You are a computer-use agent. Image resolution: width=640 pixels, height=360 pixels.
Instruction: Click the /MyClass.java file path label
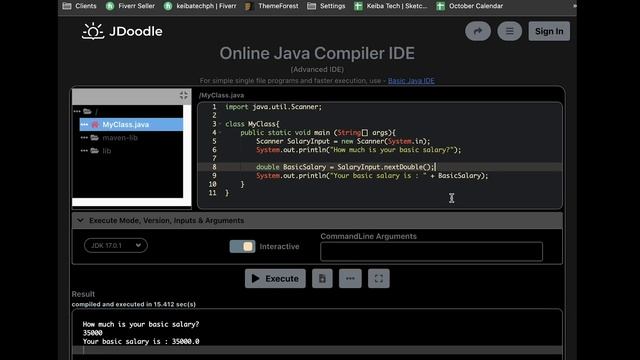click(221, 95)
